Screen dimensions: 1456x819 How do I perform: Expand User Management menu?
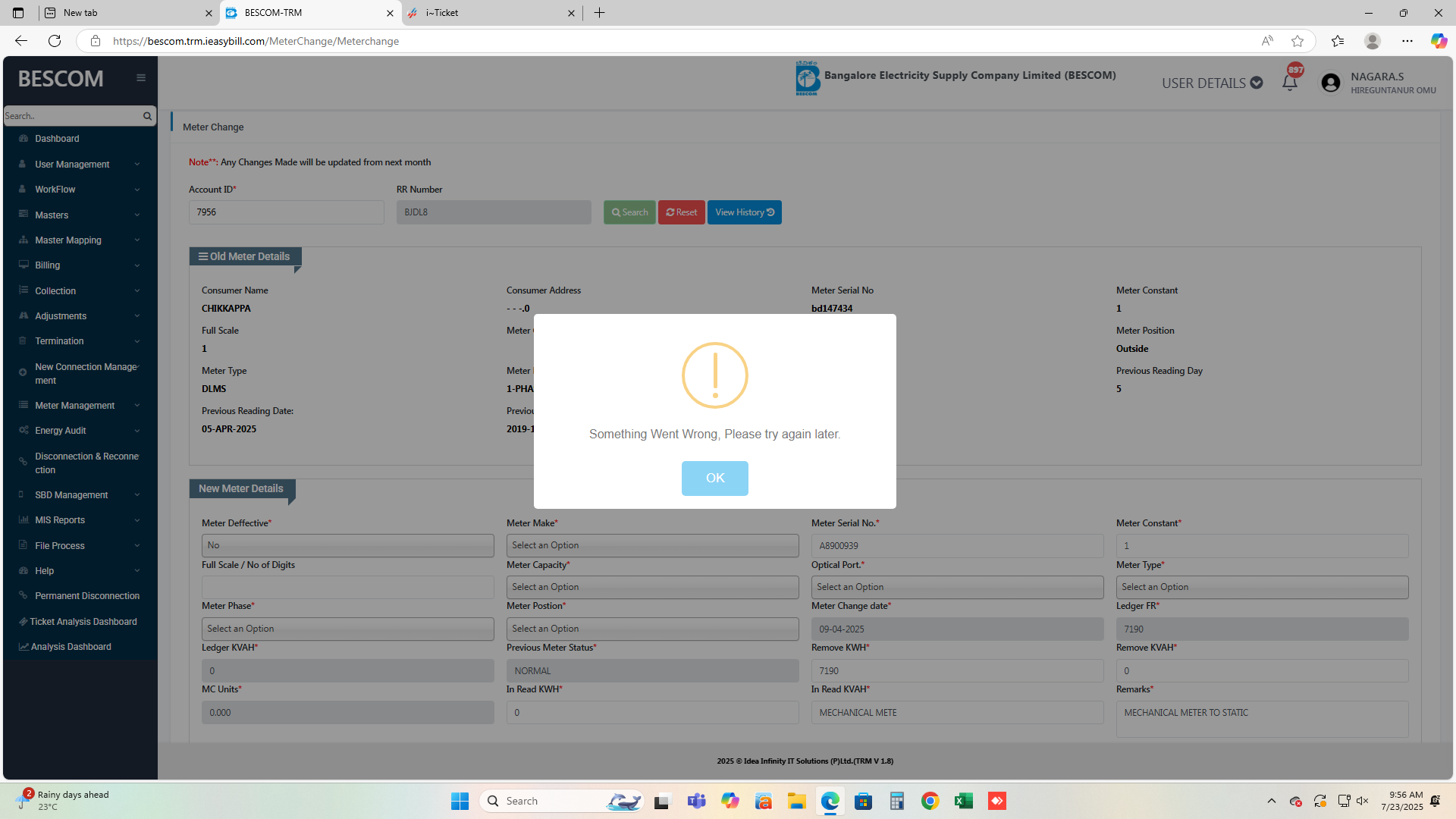[x=80, y=165]
